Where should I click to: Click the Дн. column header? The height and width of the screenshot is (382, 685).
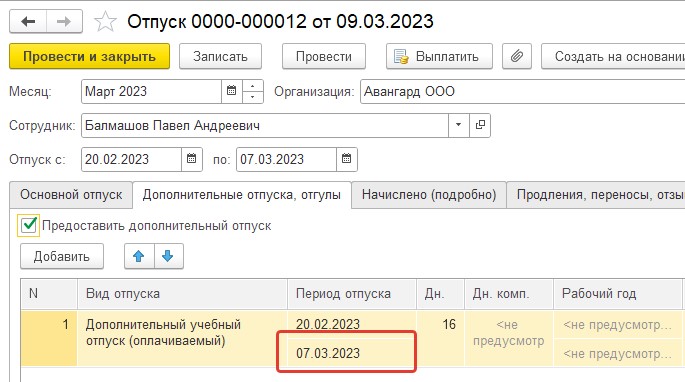tap(440, 294)
